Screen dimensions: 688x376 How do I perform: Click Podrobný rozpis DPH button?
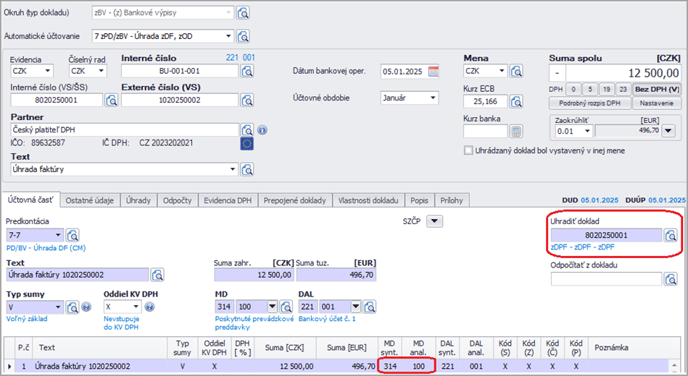(x=590, y=103)
